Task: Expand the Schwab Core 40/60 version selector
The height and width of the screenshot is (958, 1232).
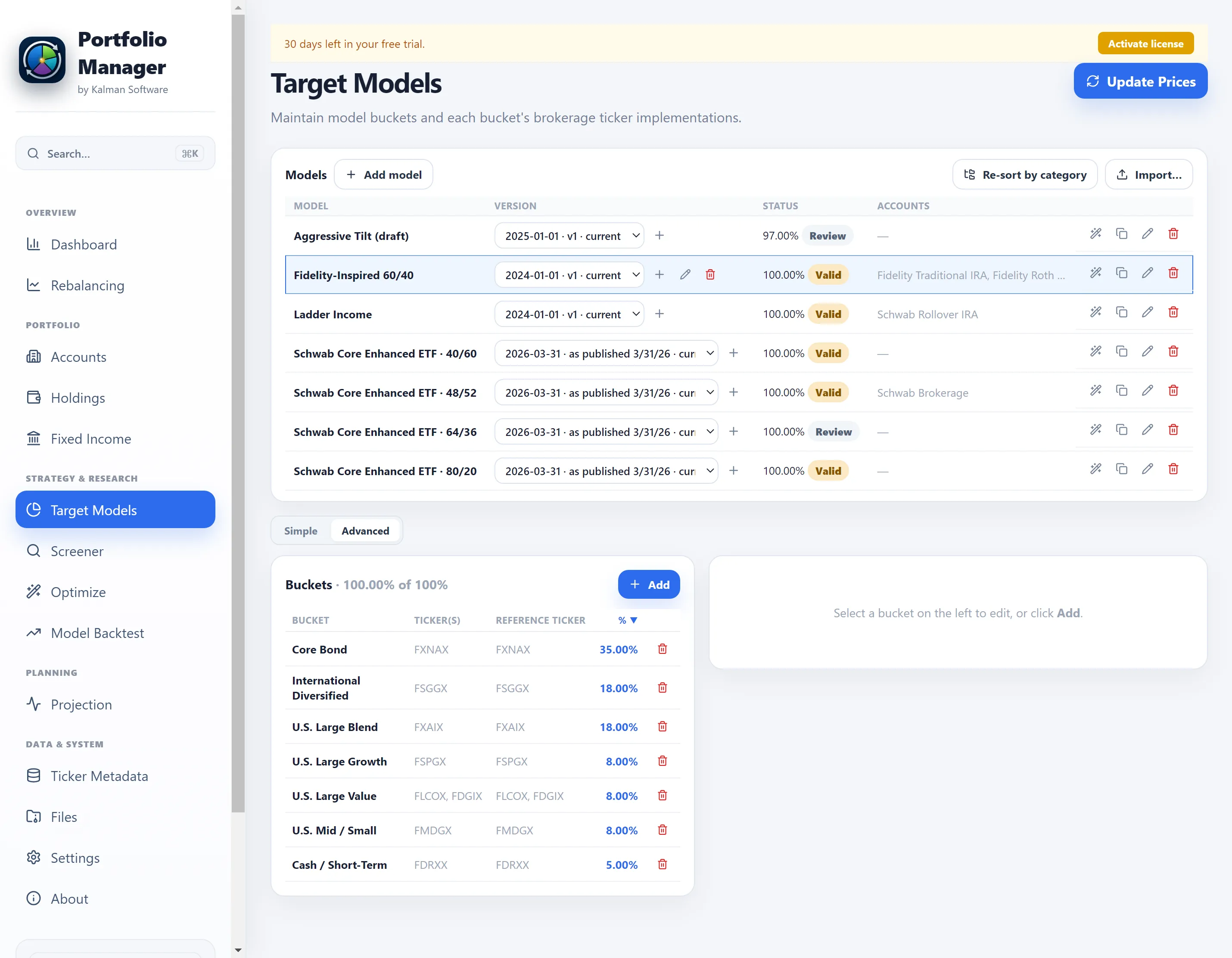Action: [x=606, y=353]
